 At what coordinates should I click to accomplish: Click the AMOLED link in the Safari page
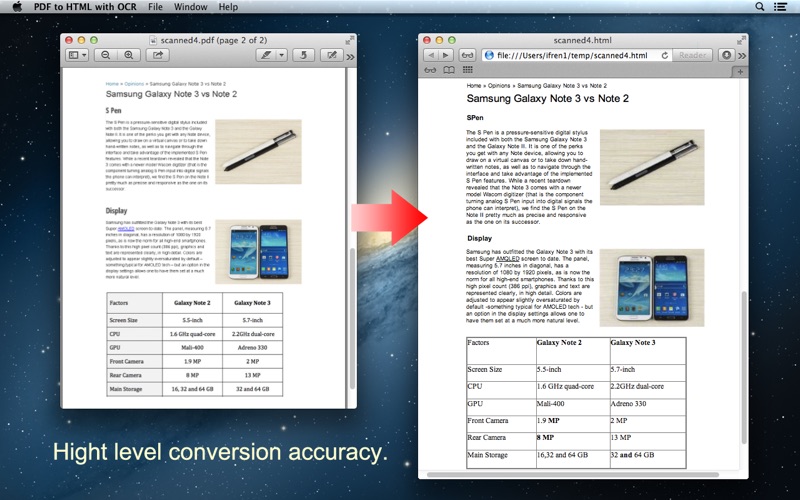point(508,259)
